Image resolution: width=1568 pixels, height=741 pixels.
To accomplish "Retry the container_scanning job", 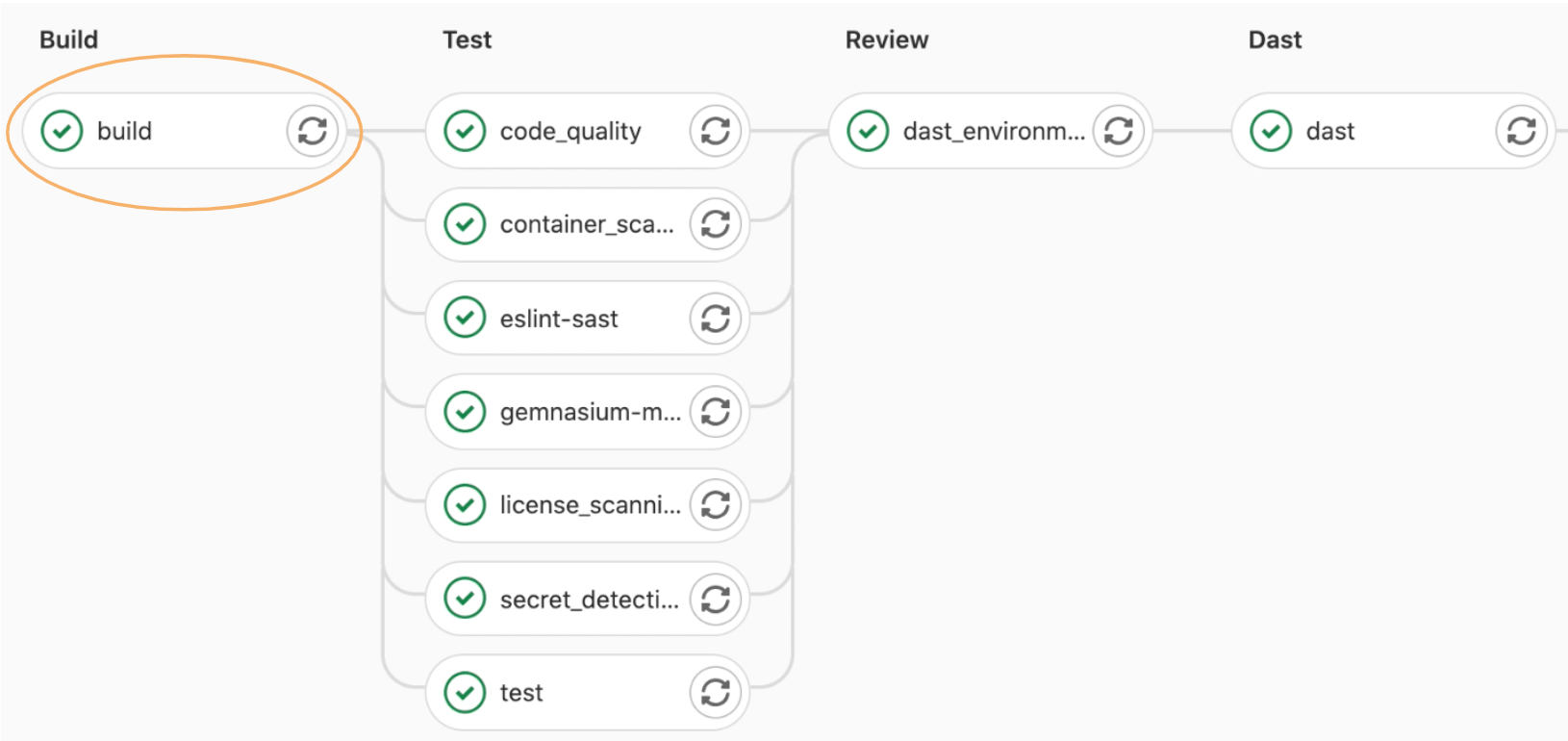I will pyautogui.click(x=716, y=224).
